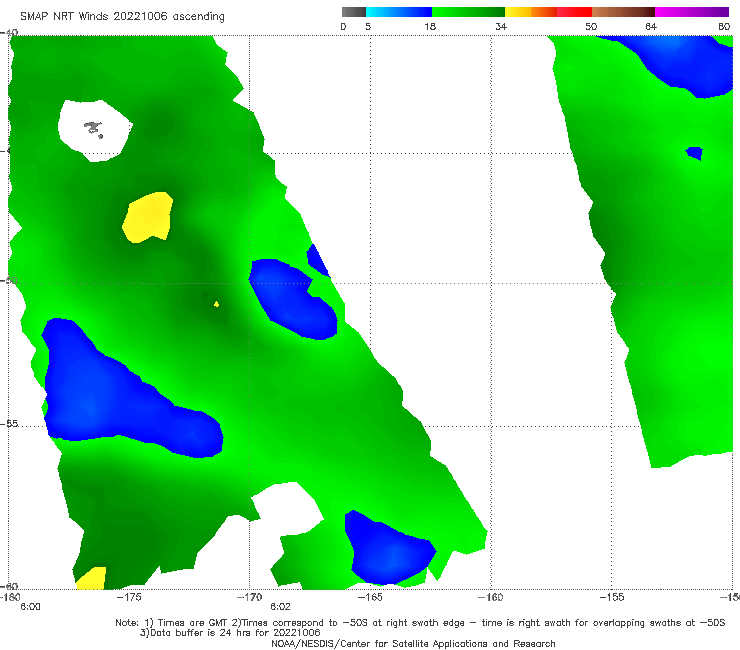Click the note line 'Data buffer is 24 hrs for 20221006'
This screenshot has height=650, width=740.
point(230,633)
